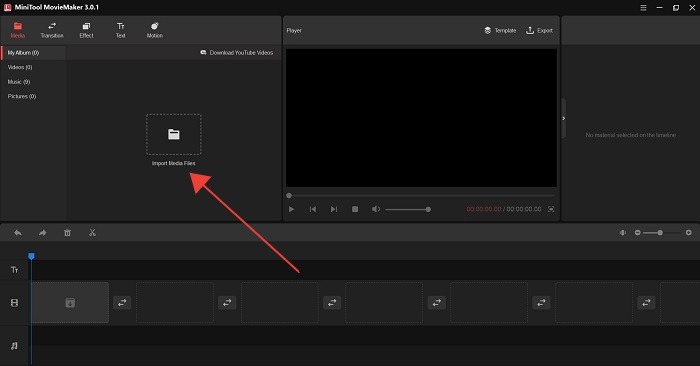
Task: Click the first highlighted timeline clip slot
Action: tap(70, 303)
